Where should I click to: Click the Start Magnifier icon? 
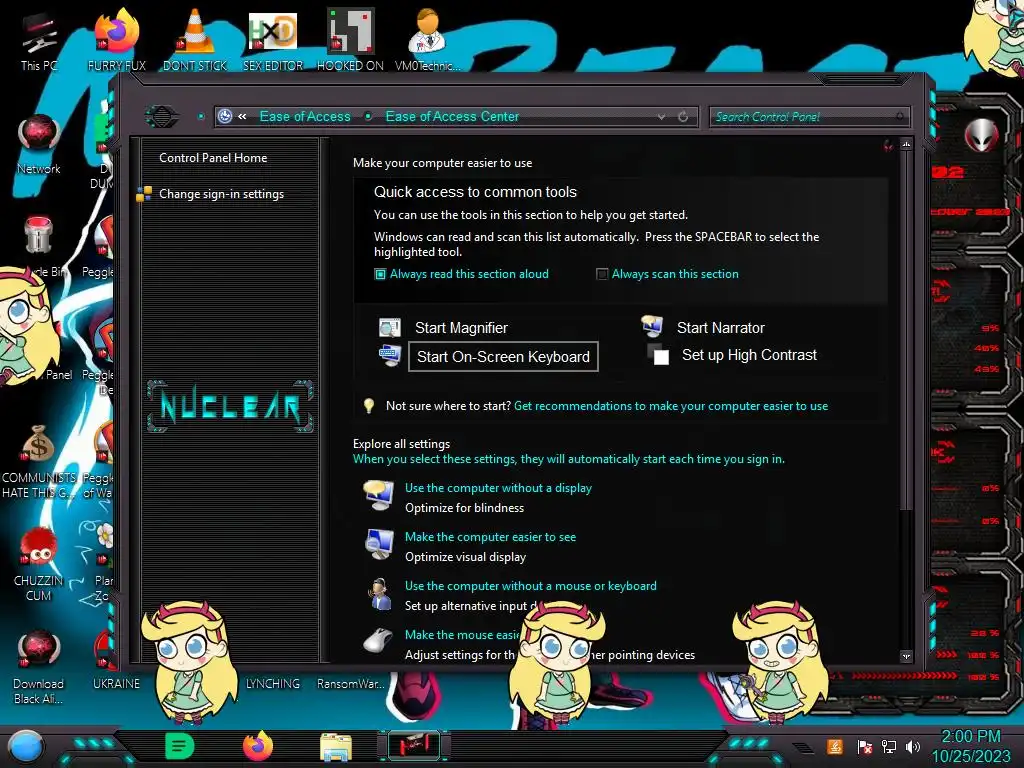point(390,327)
